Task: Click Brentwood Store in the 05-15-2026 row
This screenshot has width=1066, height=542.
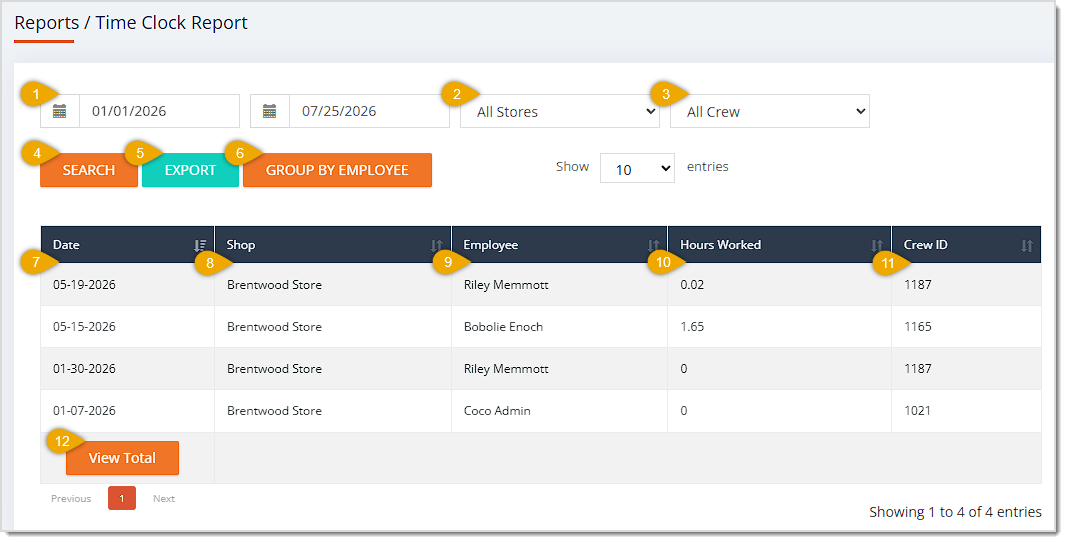Action: click(x=275, y=327)
